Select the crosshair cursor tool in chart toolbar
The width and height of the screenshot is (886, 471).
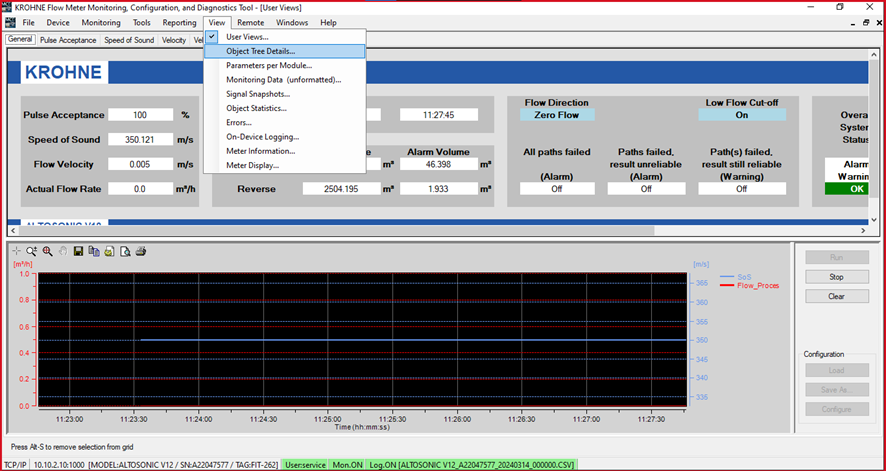[16, 251]
